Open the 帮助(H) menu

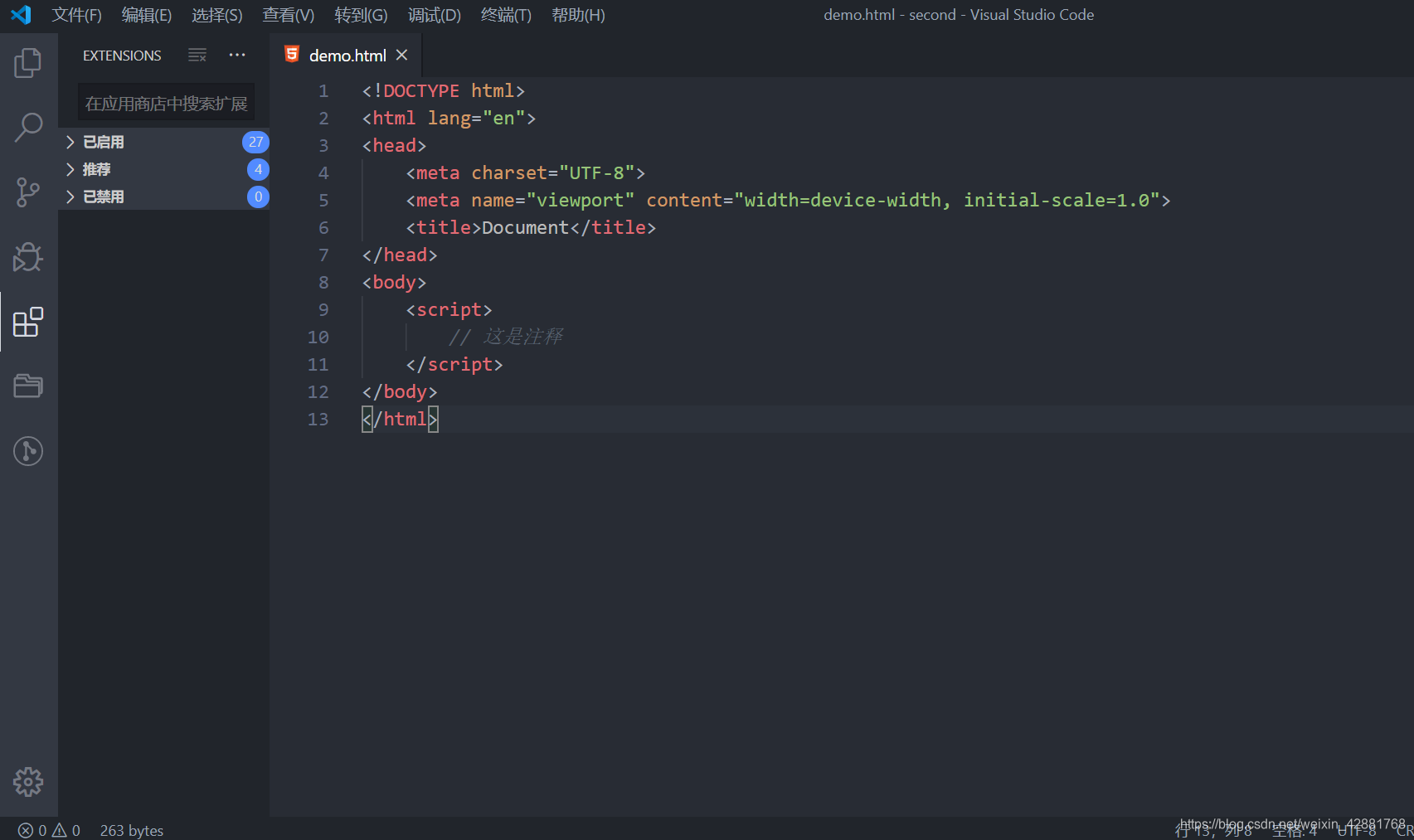(578, 15)
